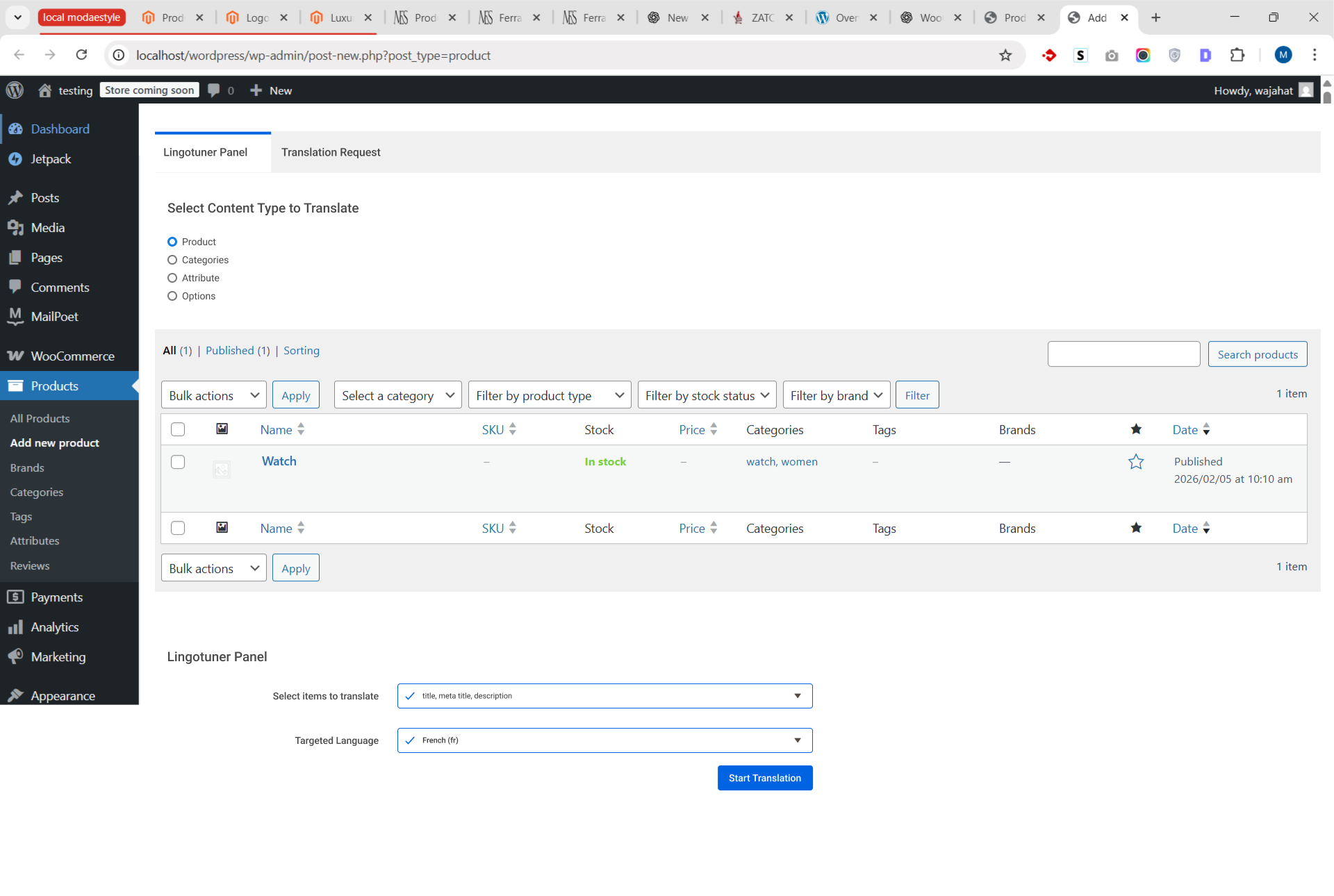Check the Watch product row checkbox

(x=178, y=462)
